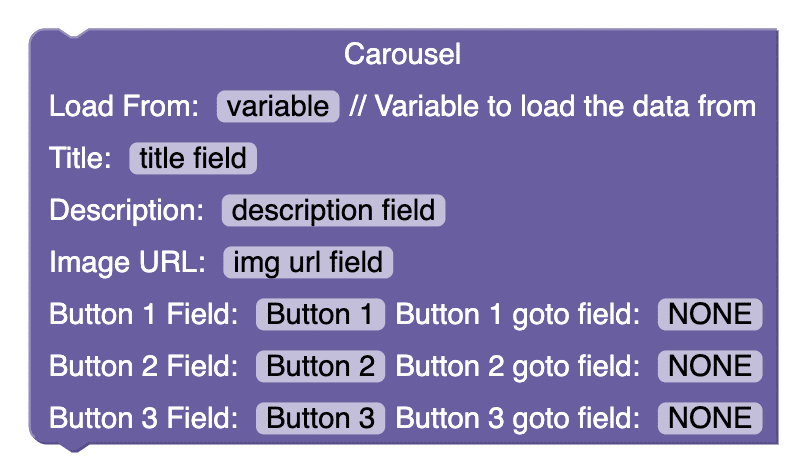Select the Button 3 Field: label

pos(144,418)
